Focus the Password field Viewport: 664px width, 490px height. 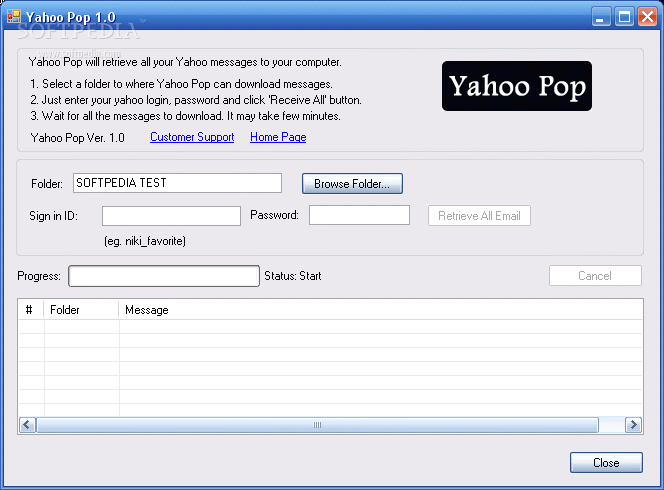click(359, 215)
